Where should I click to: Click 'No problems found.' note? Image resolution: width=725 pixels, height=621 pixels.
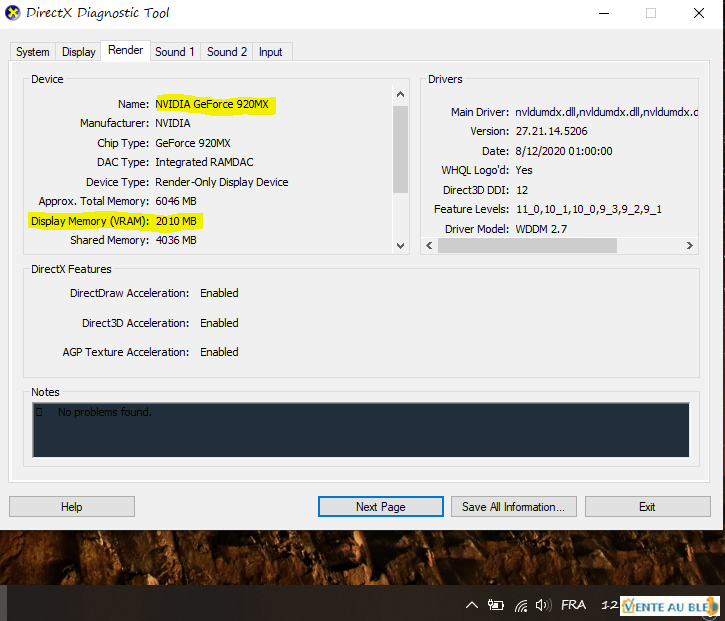(x=104, y=412)
